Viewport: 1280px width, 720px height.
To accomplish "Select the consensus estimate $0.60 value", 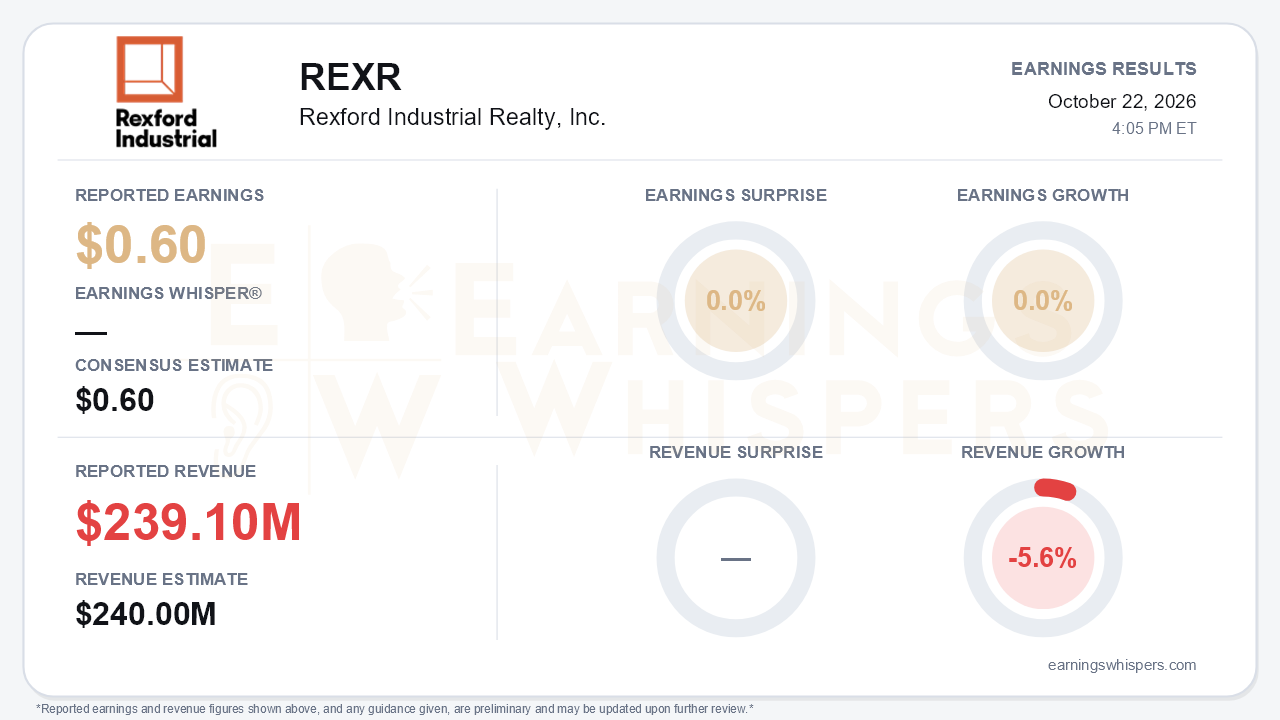I will [x=115, y=400].
